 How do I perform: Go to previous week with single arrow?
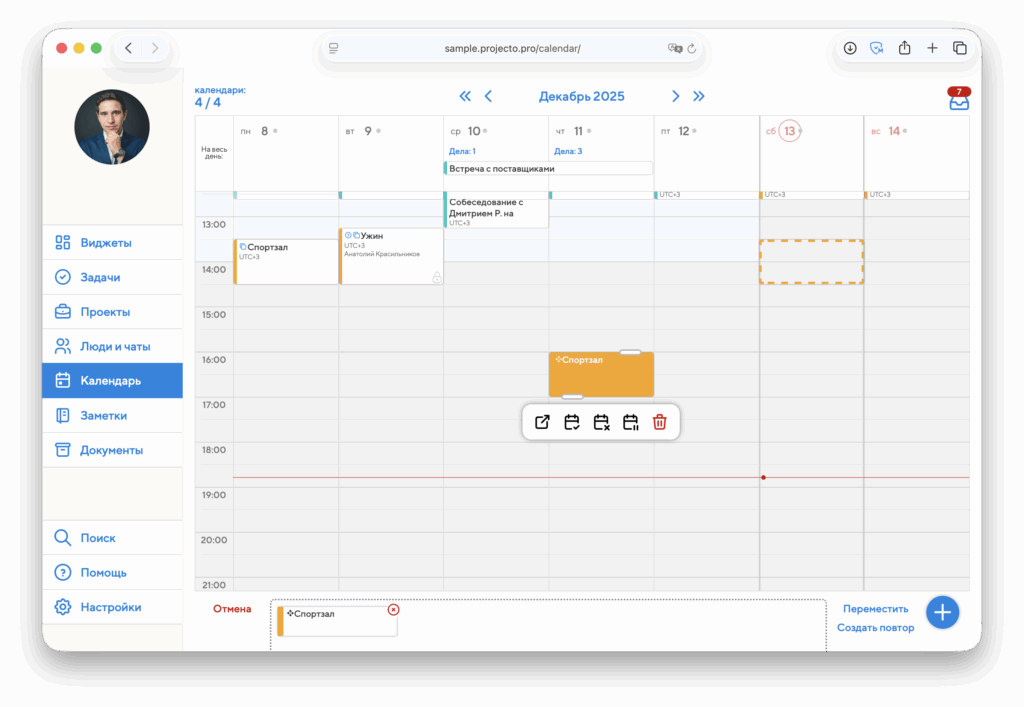[x=488, y=96]
